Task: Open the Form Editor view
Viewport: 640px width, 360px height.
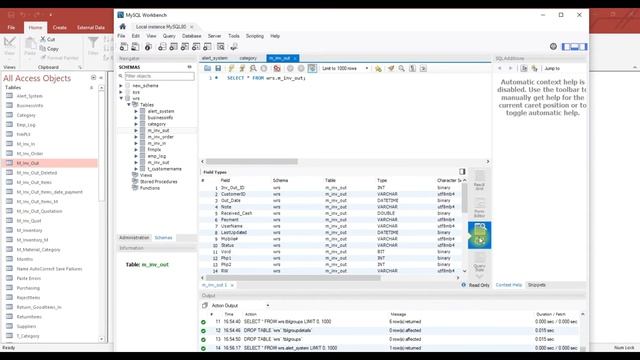Action: (x=480, y=207)
